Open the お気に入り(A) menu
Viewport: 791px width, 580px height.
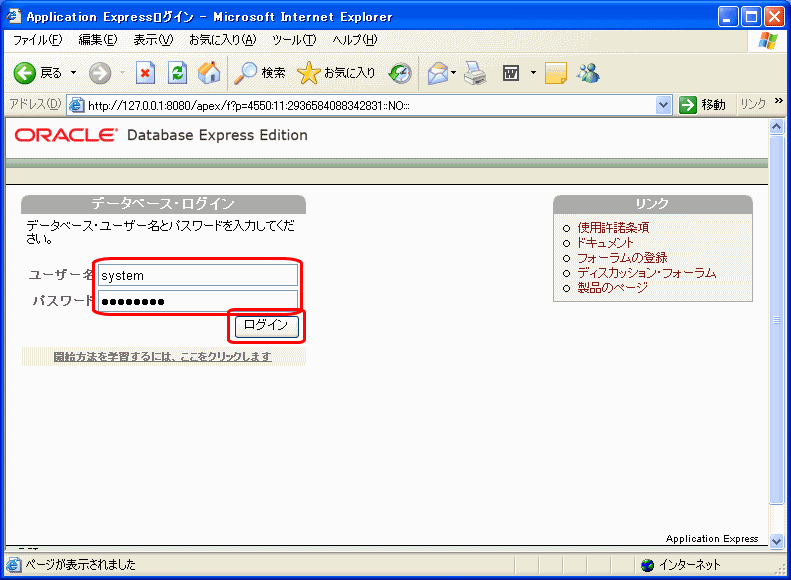[x=222, y=40]
